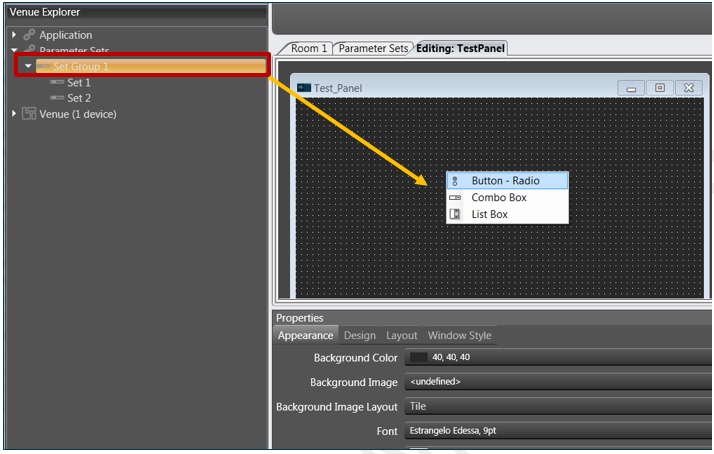Click the Venue Explorer panel title
The image size is (714, 454).
click(45, 12)
